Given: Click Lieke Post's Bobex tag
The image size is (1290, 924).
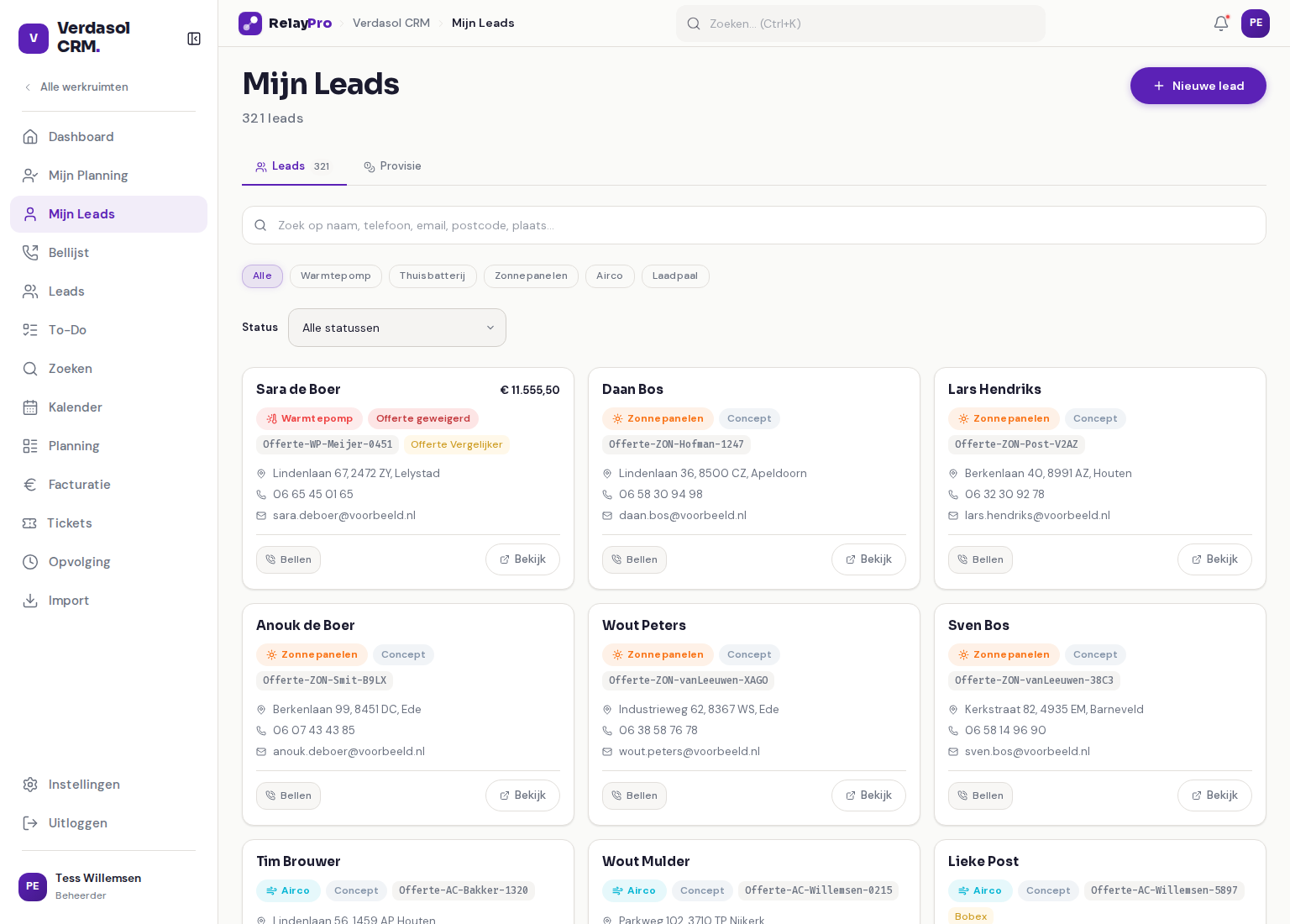Looking at the screenshot, I should (x=971, y=916).
